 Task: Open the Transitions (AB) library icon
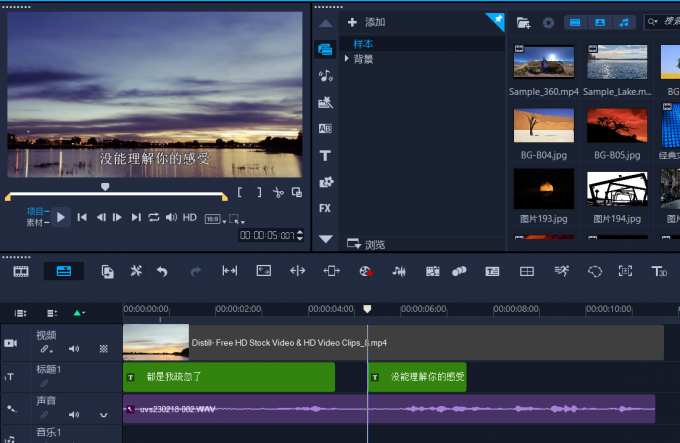[325, 129]
